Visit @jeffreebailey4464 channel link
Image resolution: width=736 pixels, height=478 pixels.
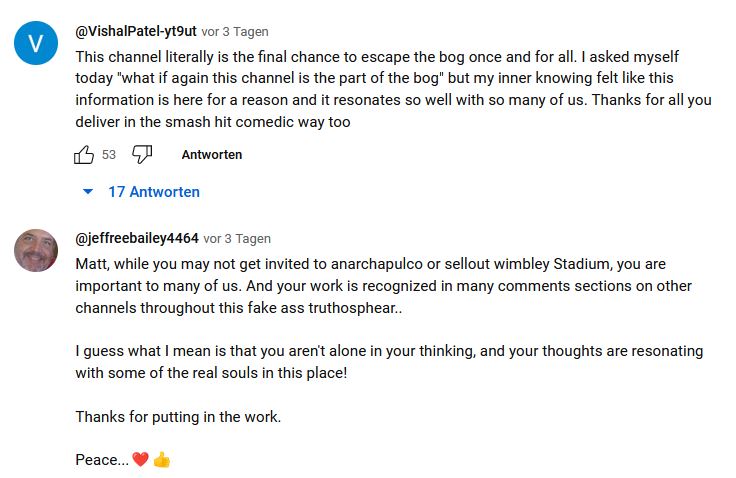click(x=137, y=239)
